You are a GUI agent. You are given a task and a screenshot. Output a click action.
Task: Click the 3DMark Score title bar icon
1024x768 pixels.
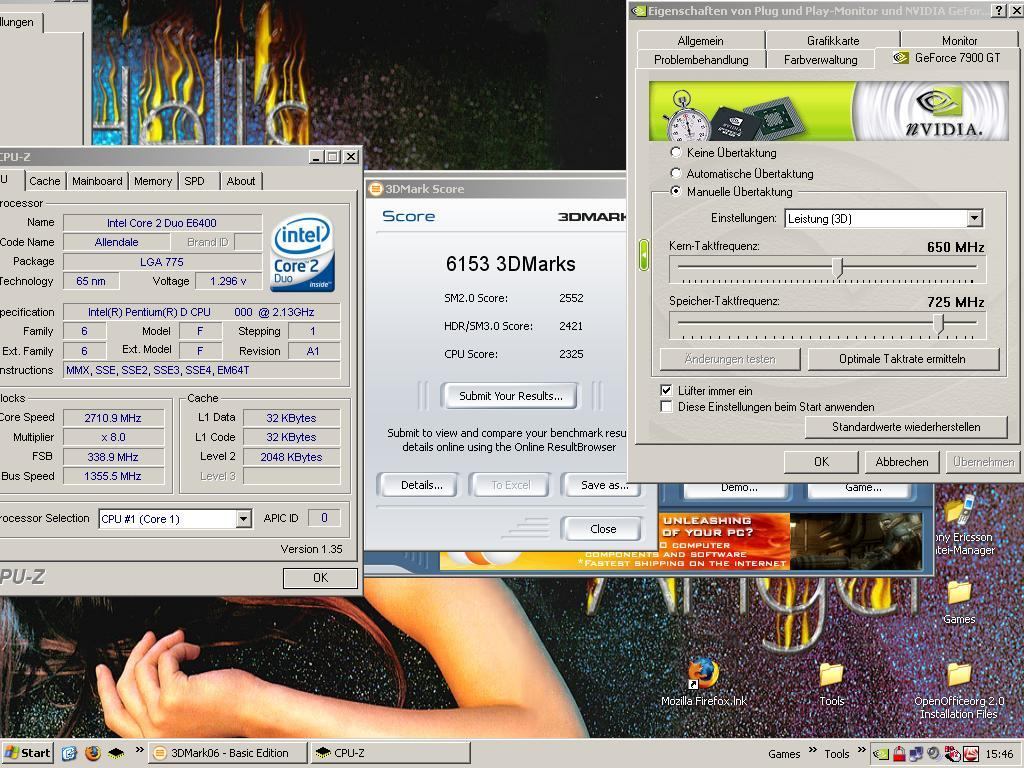pyautogui.click(x=376, y=189)
